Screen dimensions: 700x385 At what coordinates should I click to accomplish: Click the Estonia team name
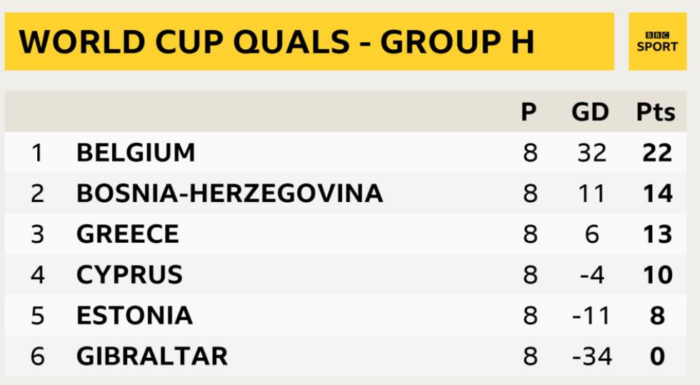(135, 315)
